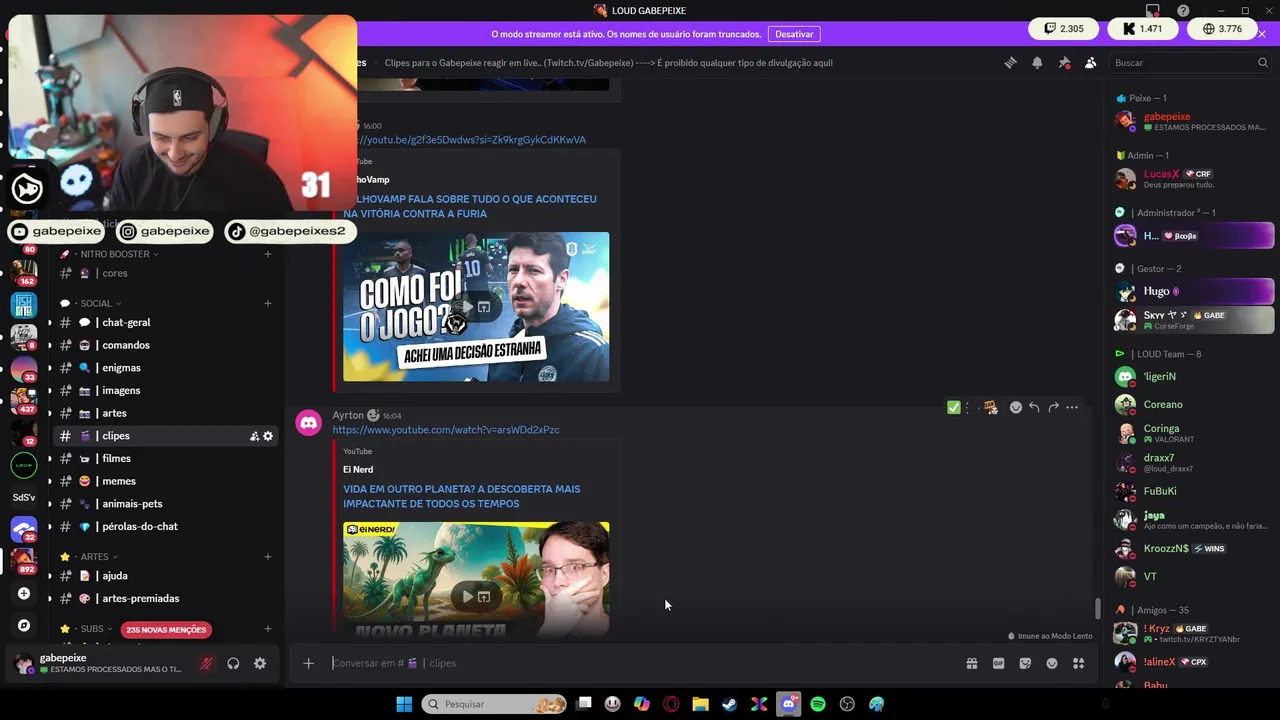
Task: Open Explore servers compass icon
Action: coord(24,625)
